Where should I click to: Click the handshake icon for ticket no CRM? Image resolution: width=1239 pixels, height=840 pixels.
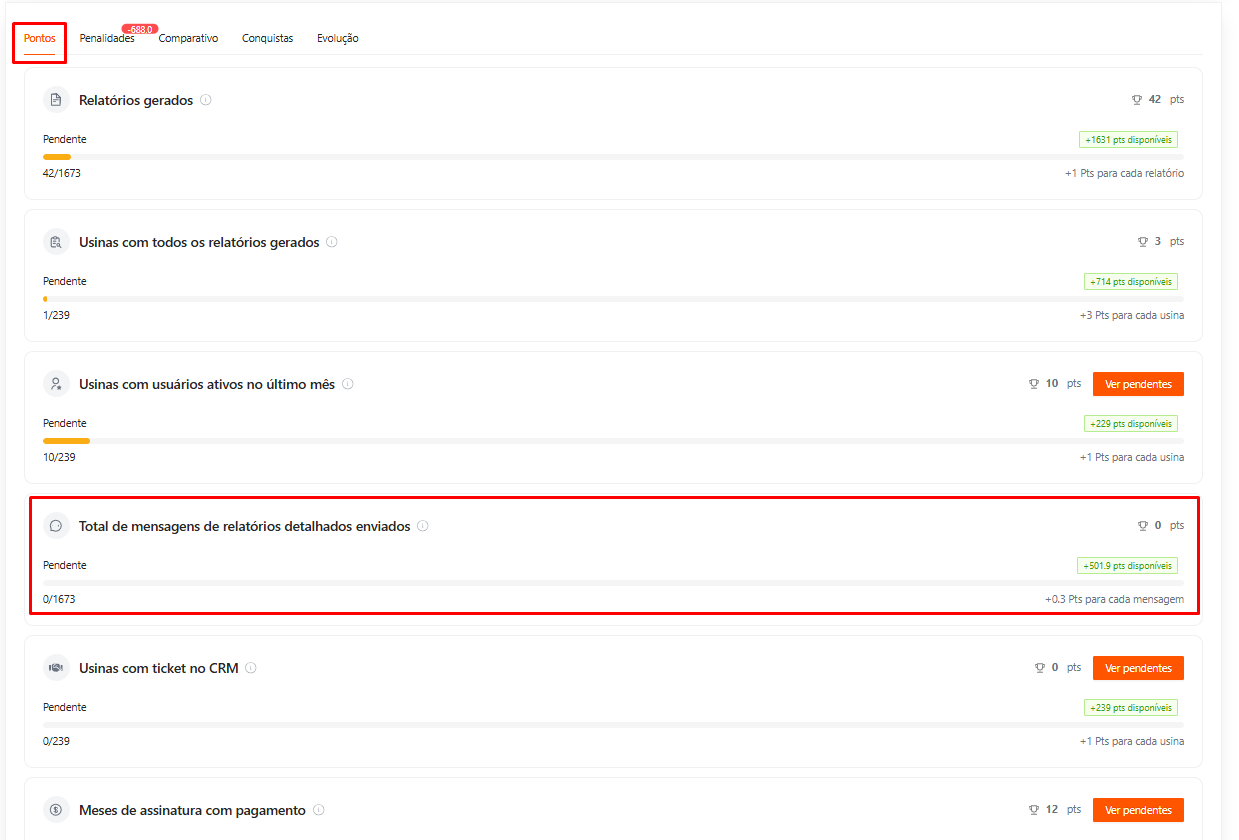(x=56, y=668)
